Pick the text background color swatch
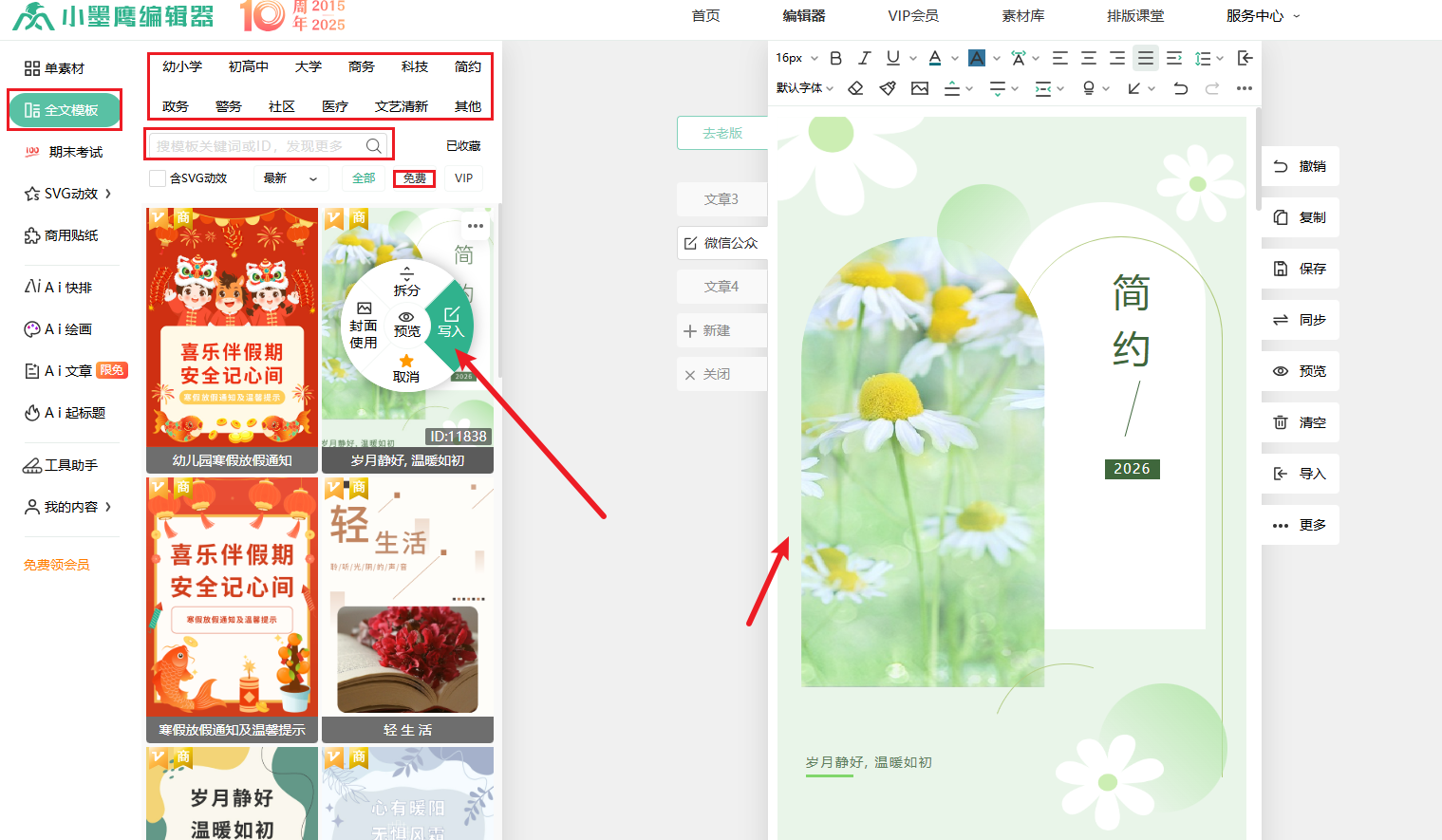The height and width of the screenshot is (840, 1442). (977, 58)
